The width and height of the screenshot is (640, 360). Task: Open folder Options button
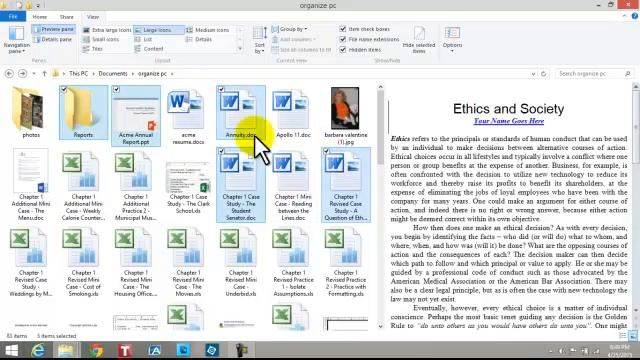[452, 39]
